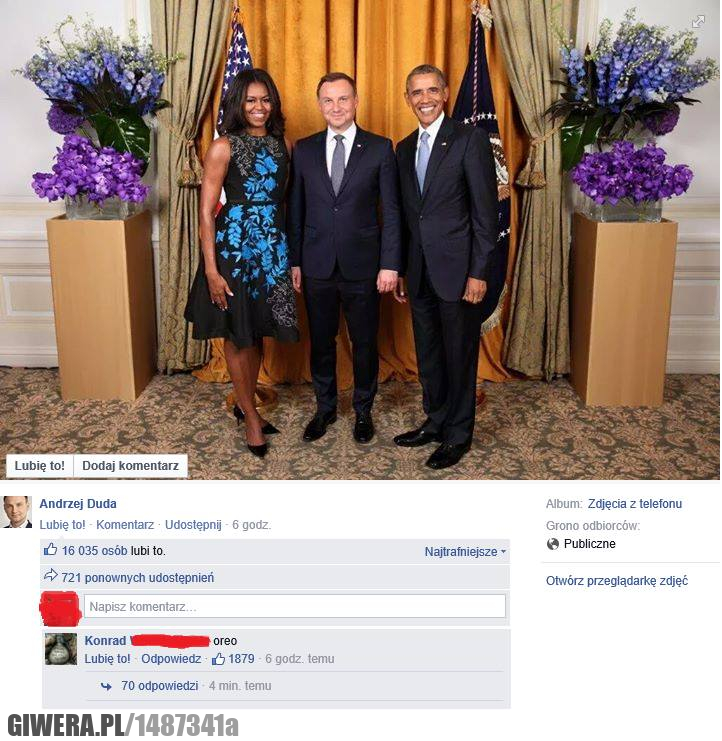The height and width of the screenshot is (741, 722).
Task: Click Komentarz link under the post author
Action: tap(125, 525)
